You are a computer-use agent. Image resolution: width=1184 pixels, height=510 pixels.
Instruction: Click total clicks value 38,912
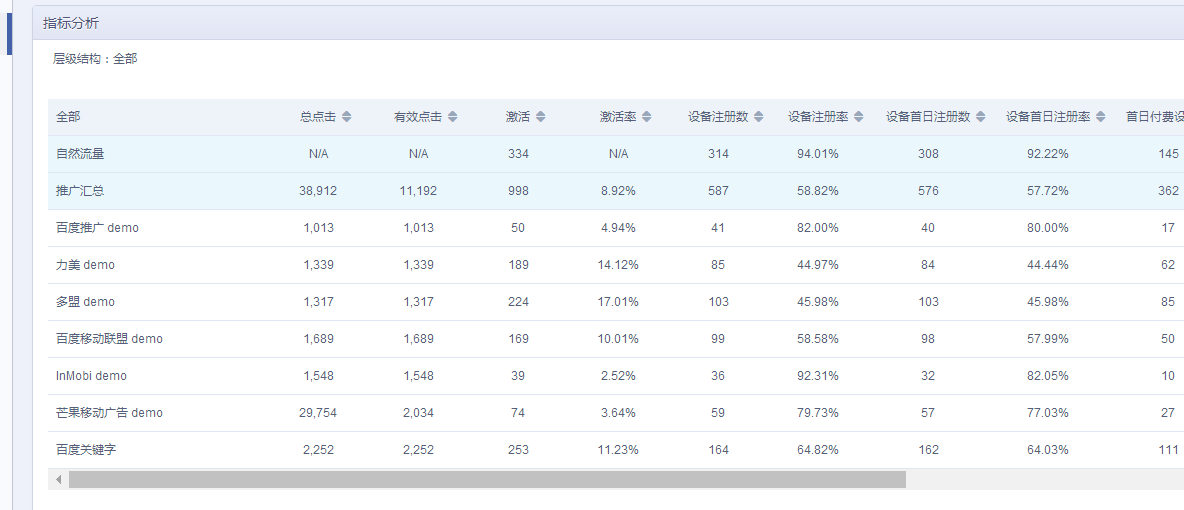coord(319,191)
